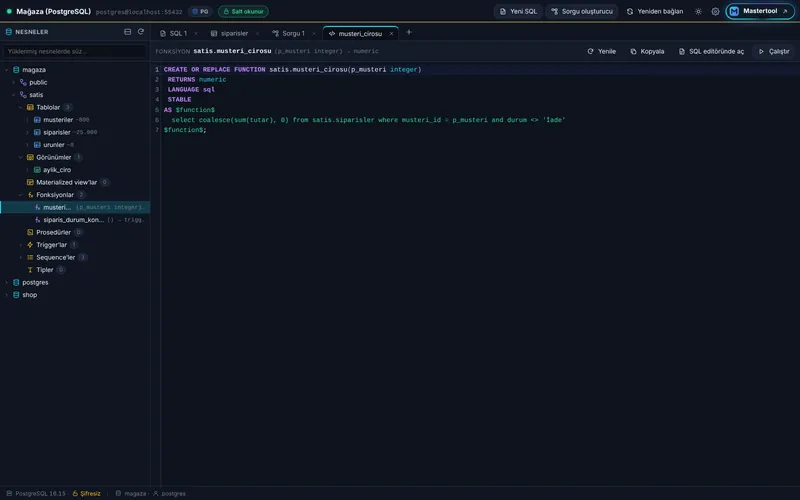
Task: Refresh the Nesneler object tree
Action: [141, 32]
